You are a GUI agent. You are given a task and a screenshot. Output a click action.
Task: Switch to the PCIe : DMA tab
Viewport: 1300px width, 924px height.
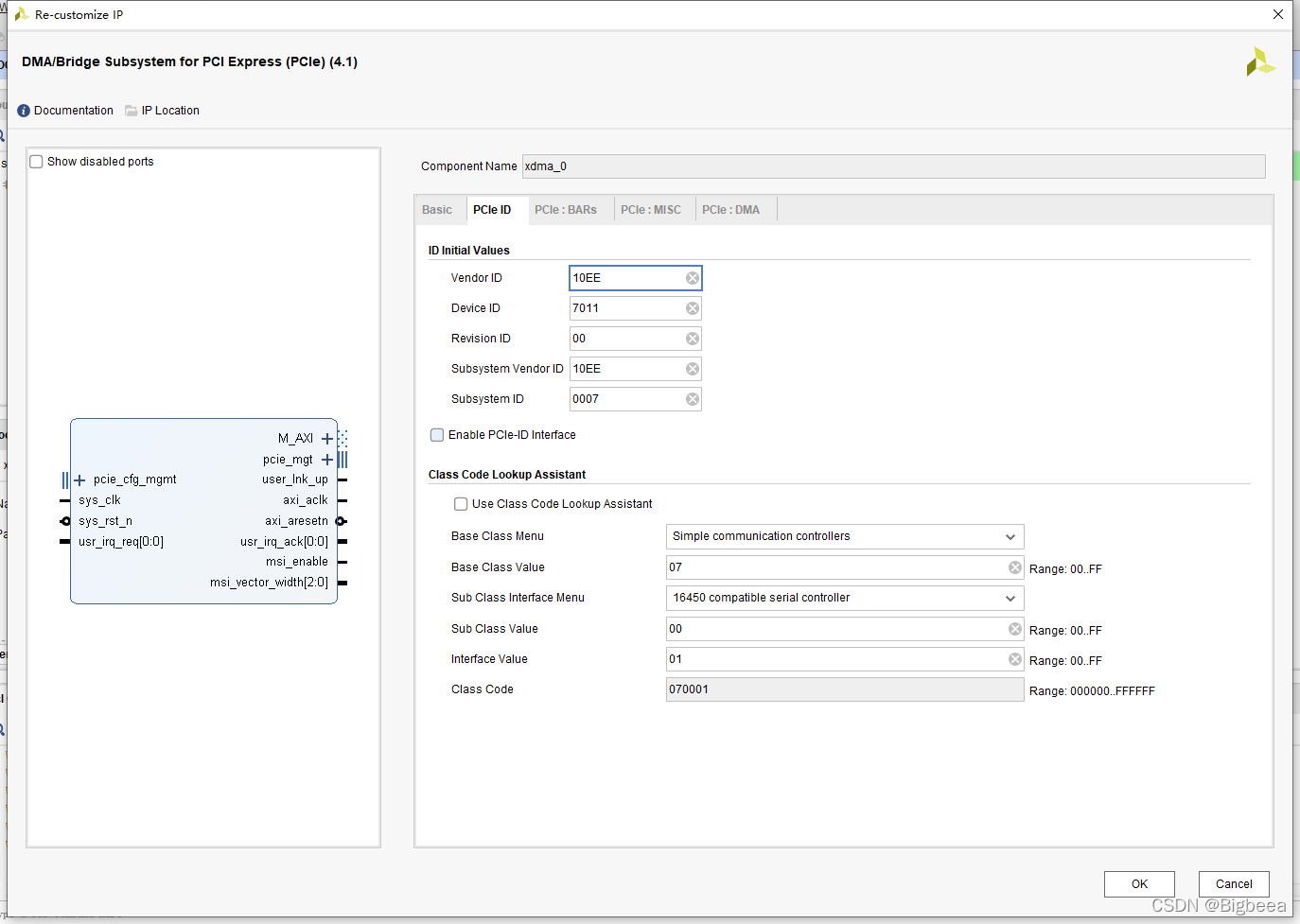coord(730,210)
